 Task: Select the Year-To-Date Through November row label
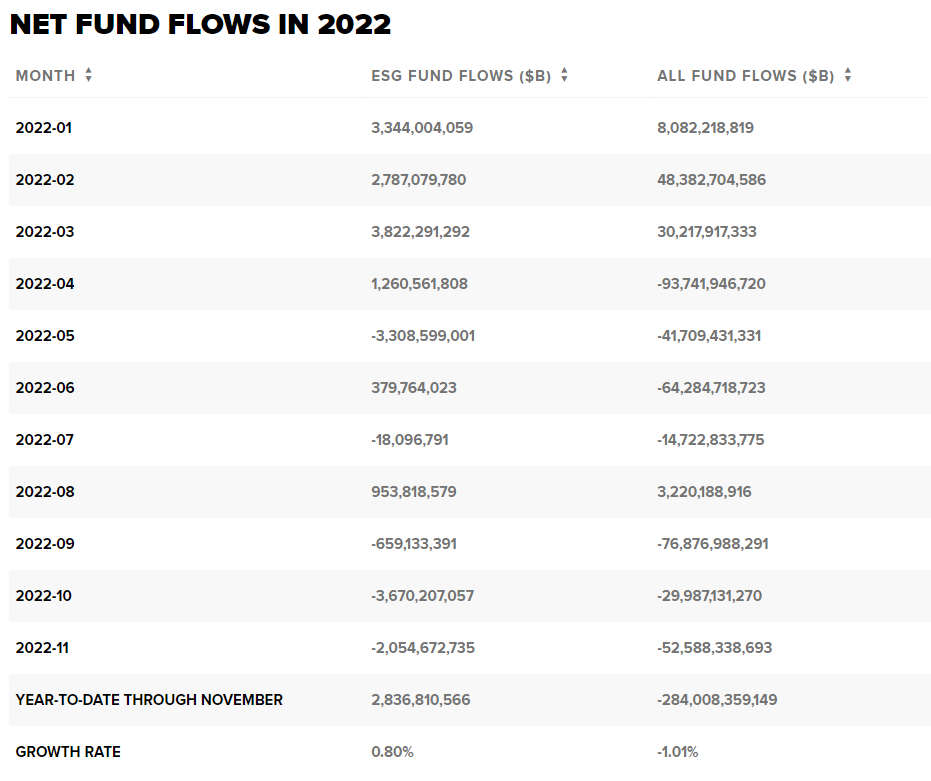click(149, 700)
